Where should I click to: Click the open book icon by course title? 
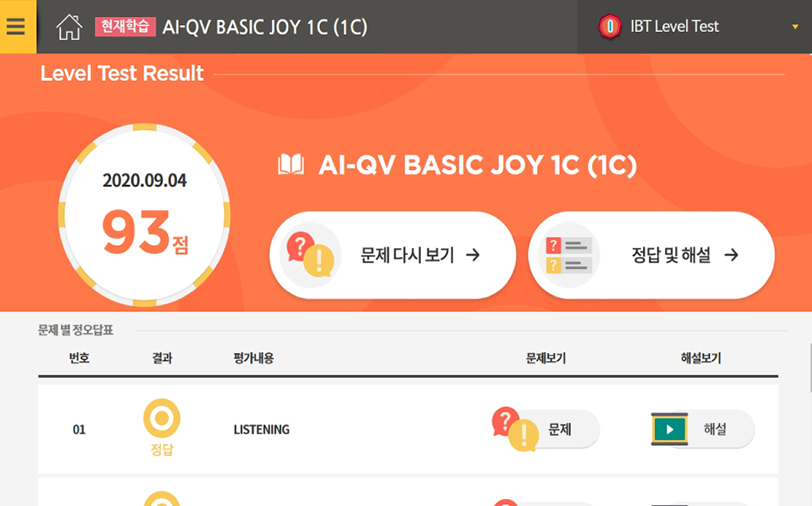pos(291,164)
